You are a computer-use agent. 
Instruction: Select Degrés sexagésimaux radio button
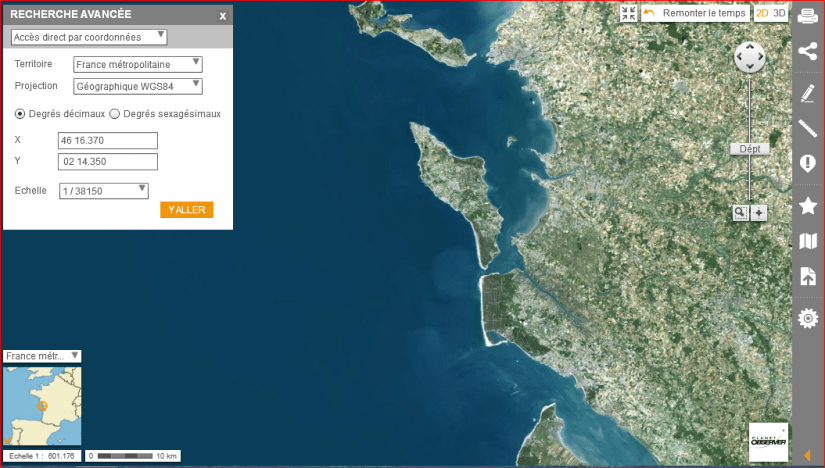coord(114,114)
